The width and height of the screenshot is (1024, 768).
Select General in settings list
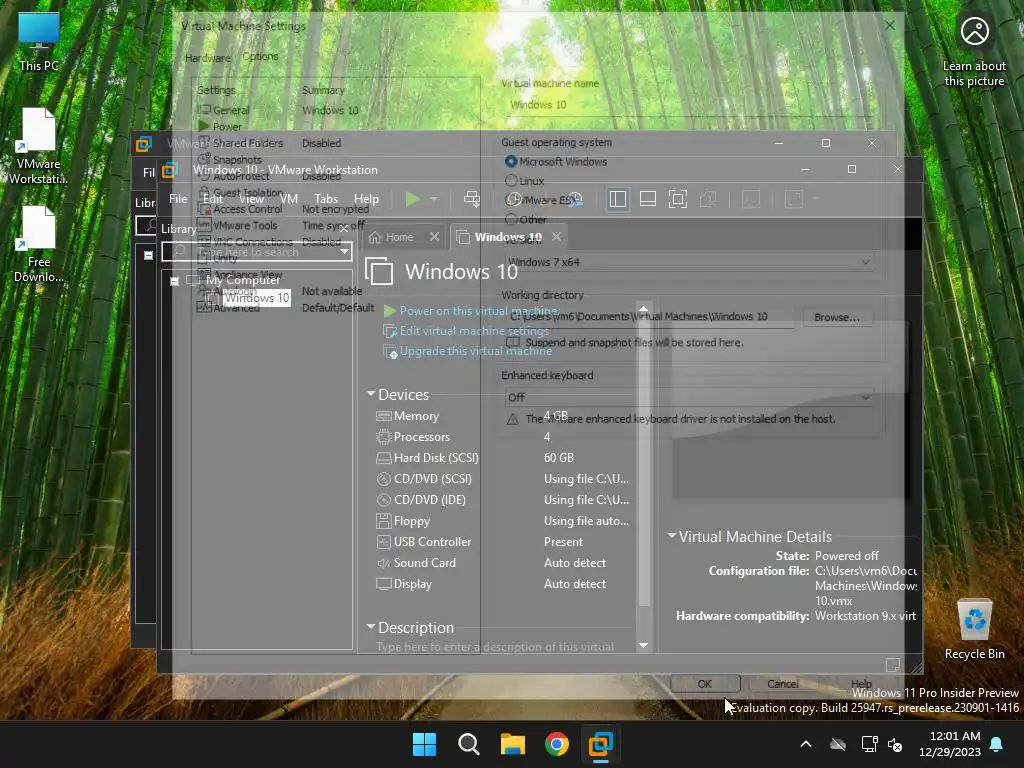click(x=231, y=110)
